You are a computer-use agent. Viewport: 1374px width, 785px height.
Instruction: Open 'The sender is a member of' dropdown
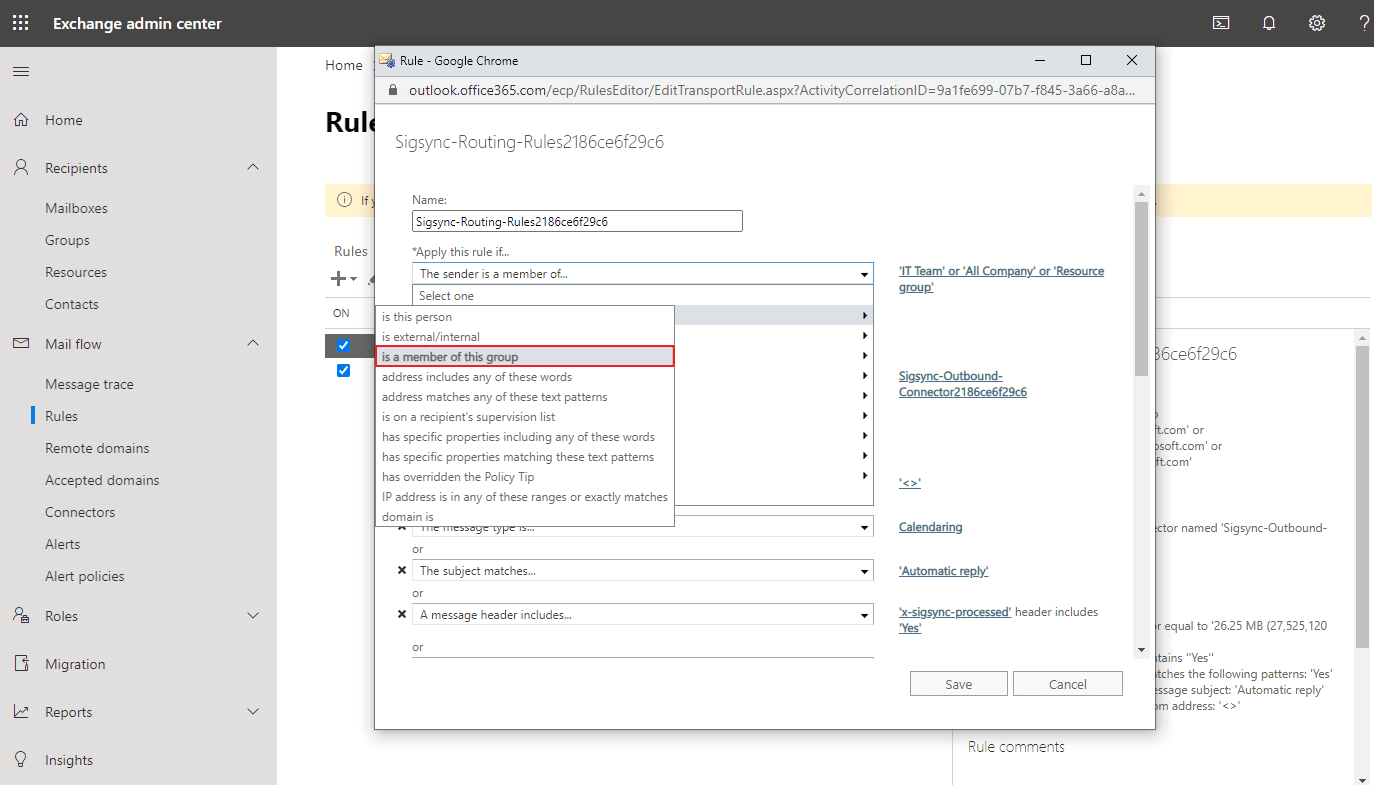pos(642,273)
